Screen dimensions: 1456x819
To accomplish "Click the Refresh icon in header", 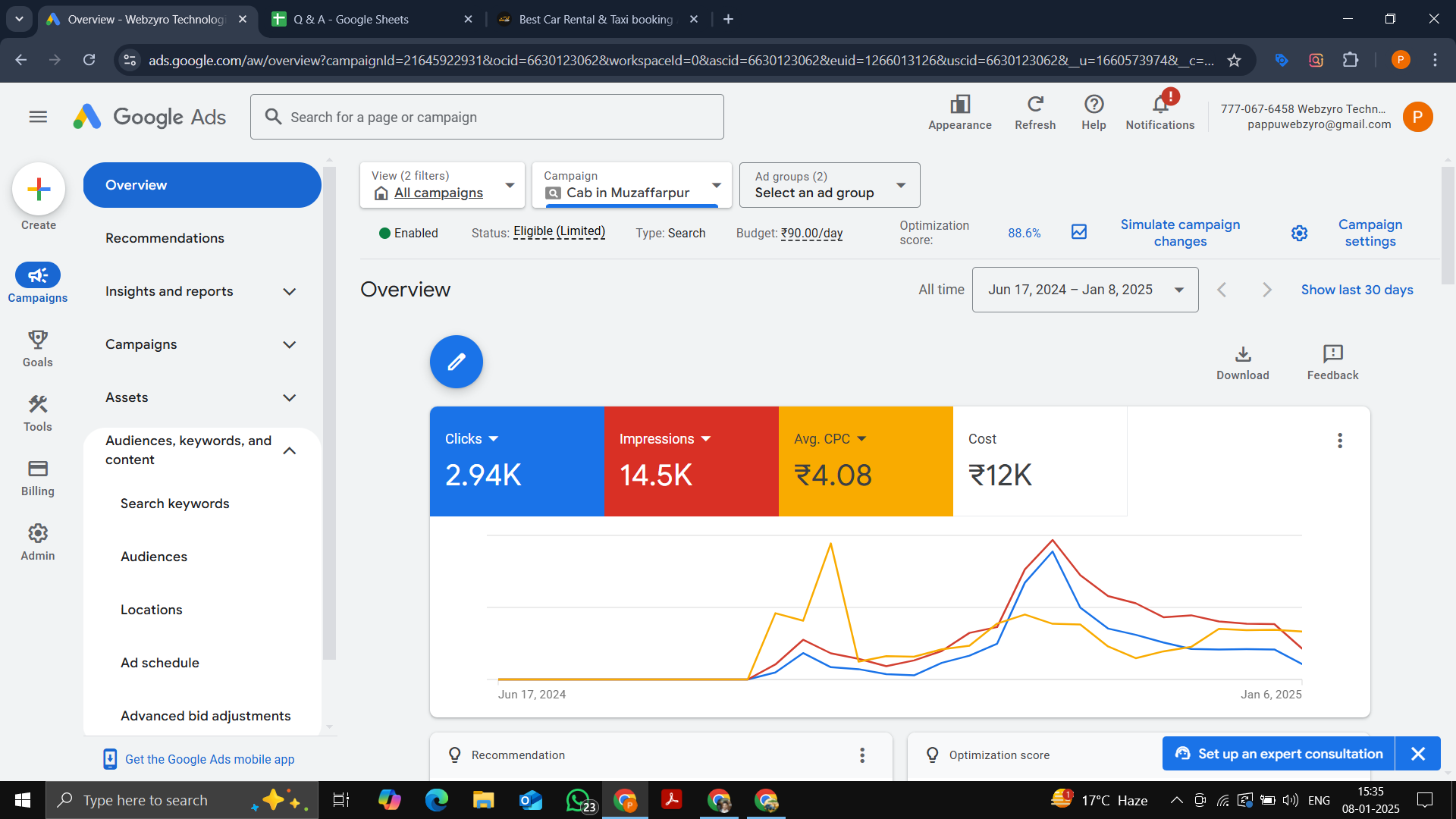I will coord(1035,112).
